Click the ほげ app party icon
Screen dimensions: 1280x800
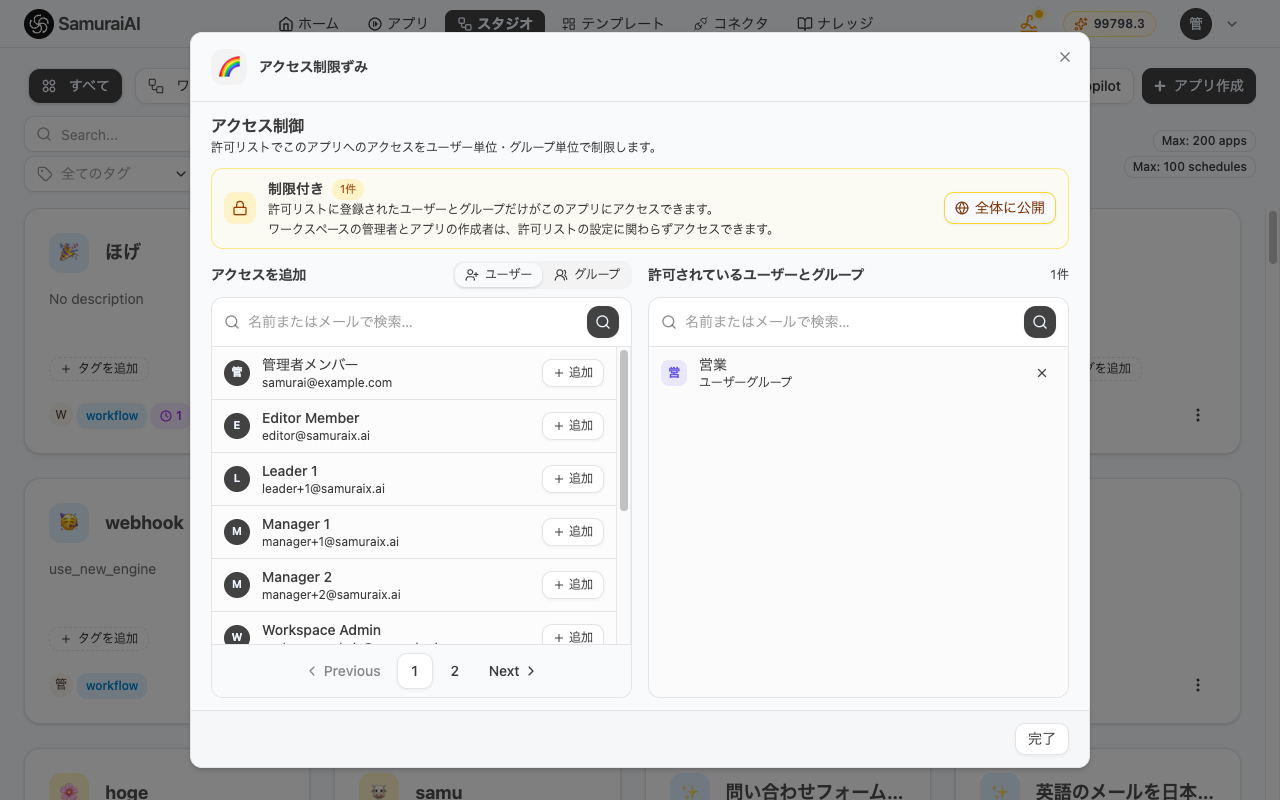pyautogui.click(x=69, y=252)
